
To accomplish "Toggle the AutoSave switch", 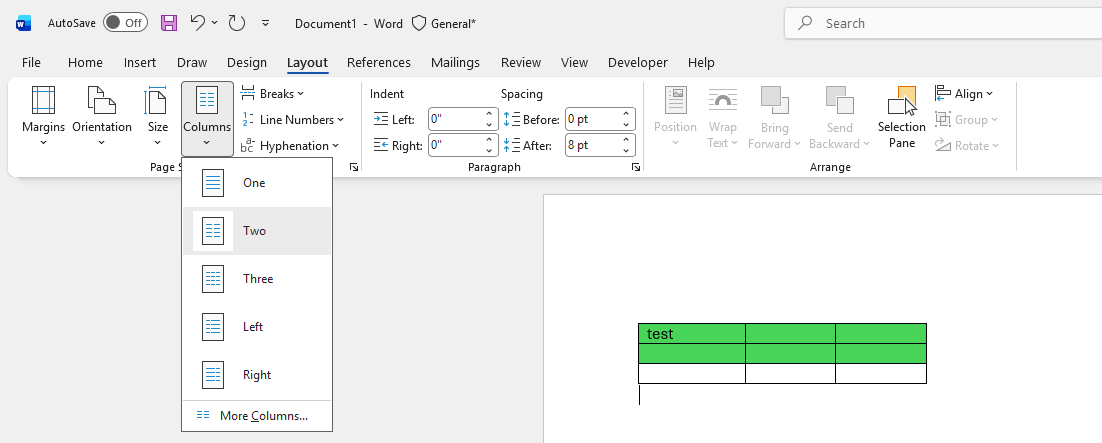I will pyautogui.click(x=125, y=23).
